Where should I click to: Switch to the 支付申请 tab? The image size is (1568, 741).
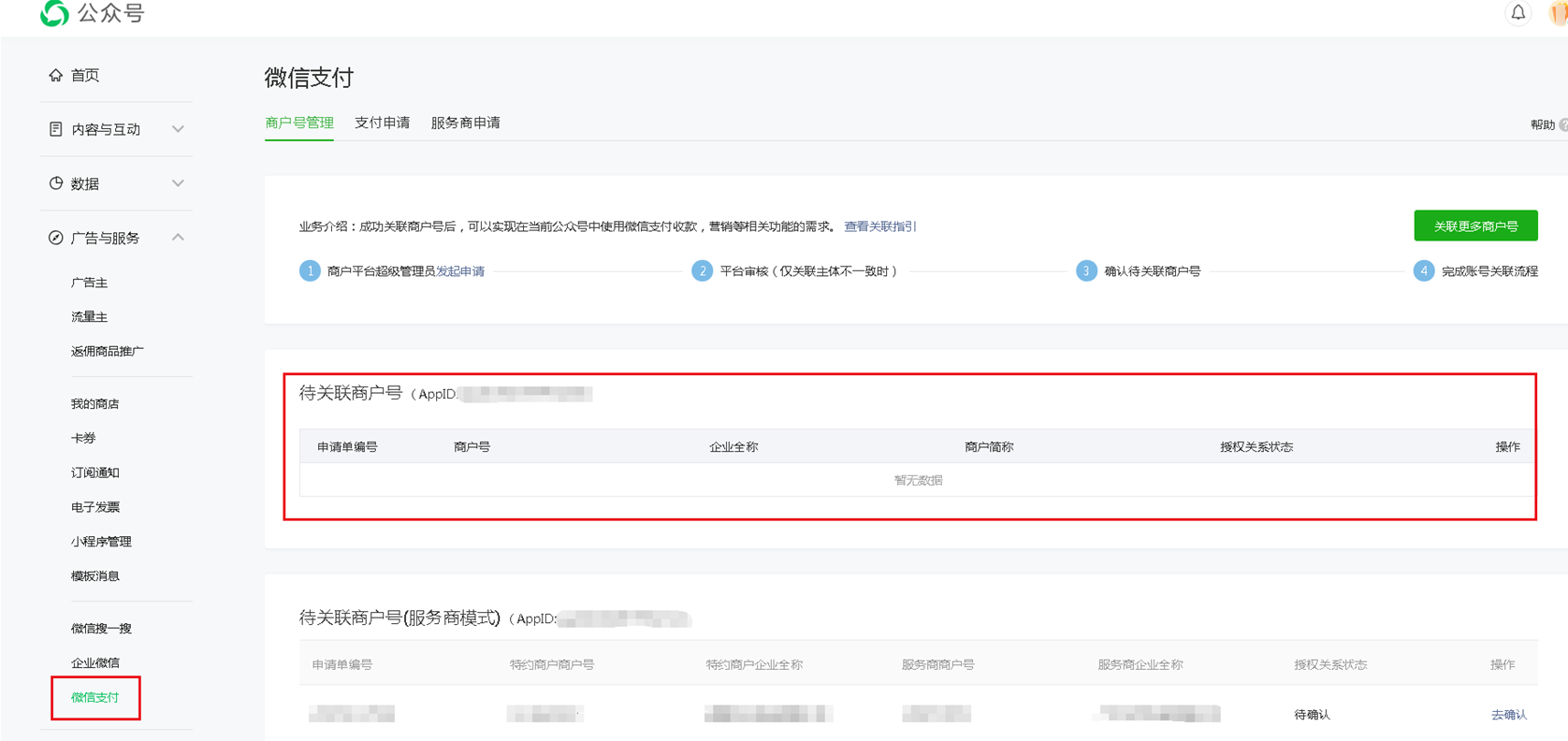[382, 123]
